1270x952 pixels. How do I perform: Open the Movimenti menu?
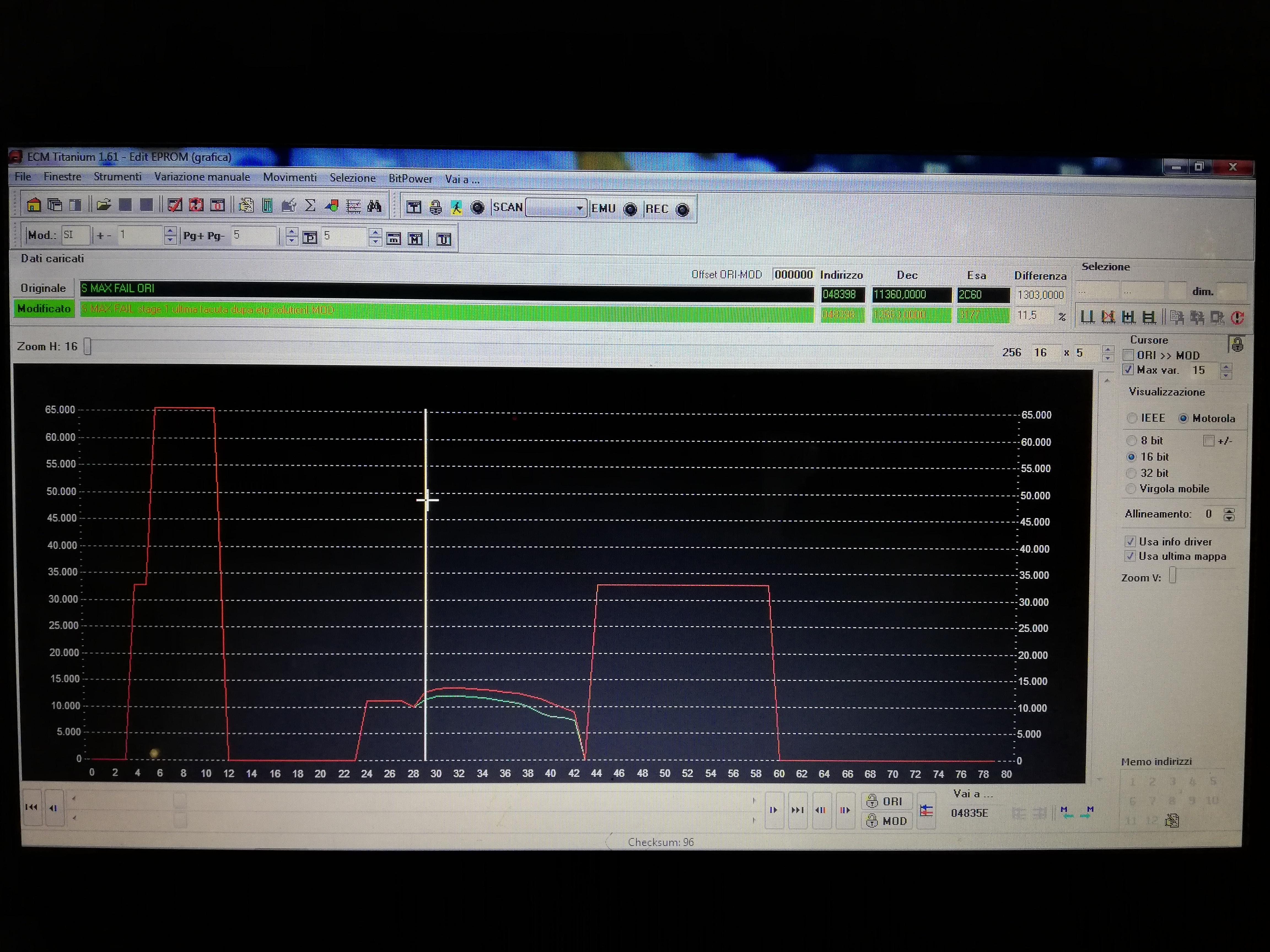click(x=290, y=177)
